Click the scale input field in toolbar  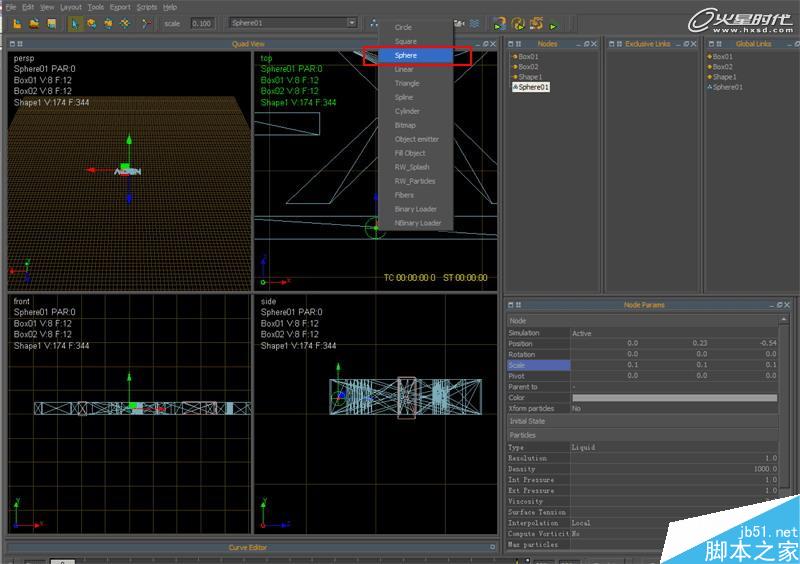coord(201,23)
